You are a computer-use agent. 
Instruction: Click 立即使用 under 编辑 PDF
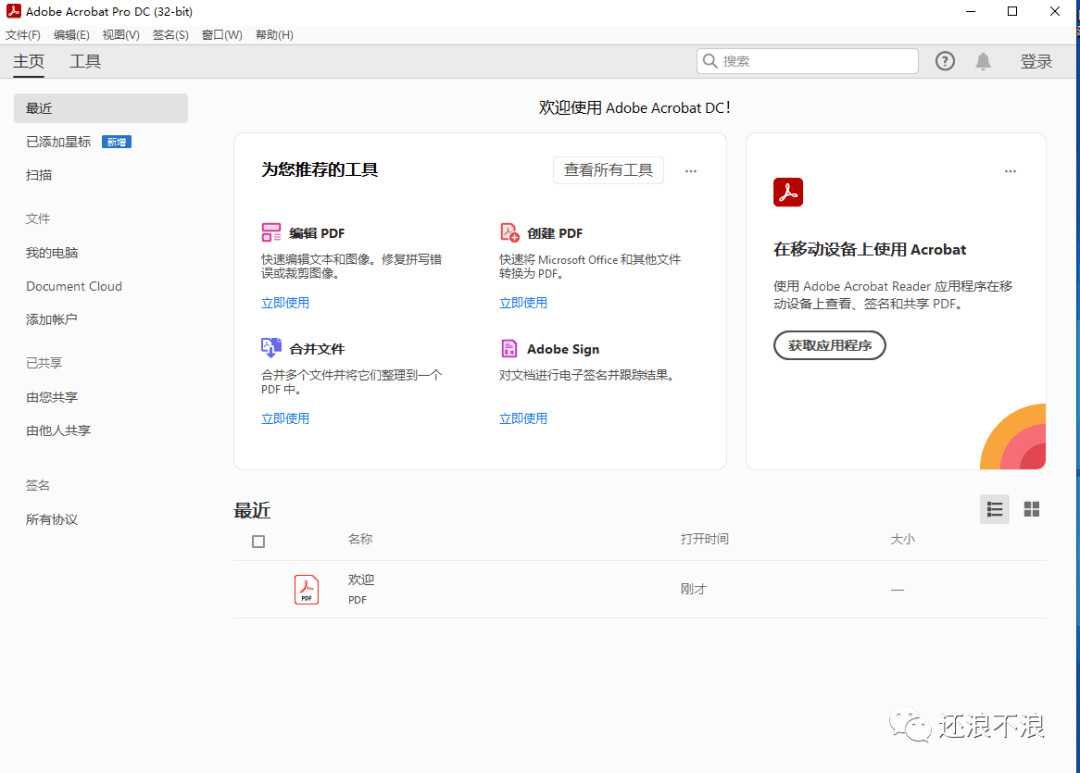click(x=285, y=302)
